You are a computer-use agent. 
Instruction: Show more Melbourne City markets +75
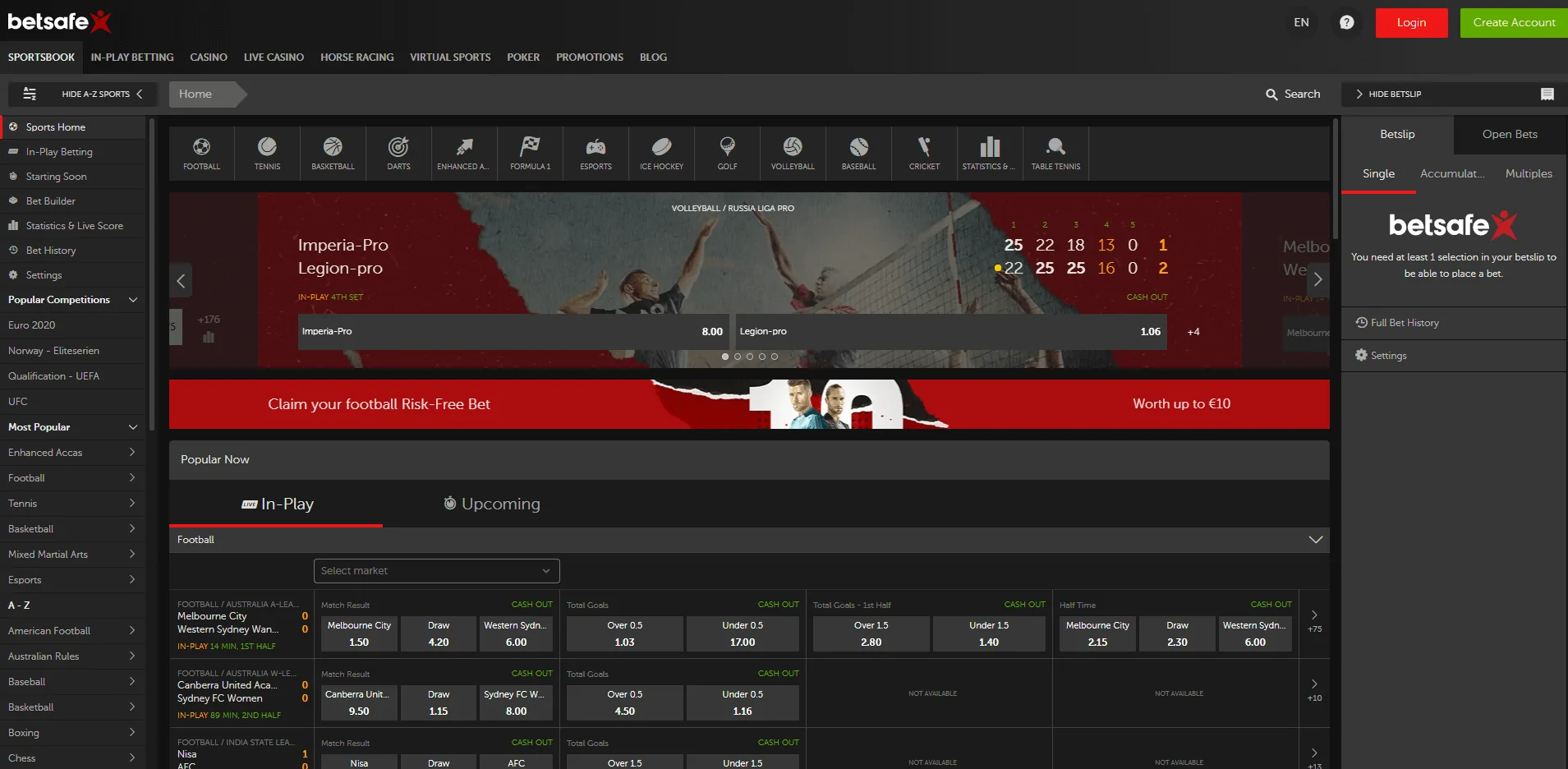tap(1314, 622)
